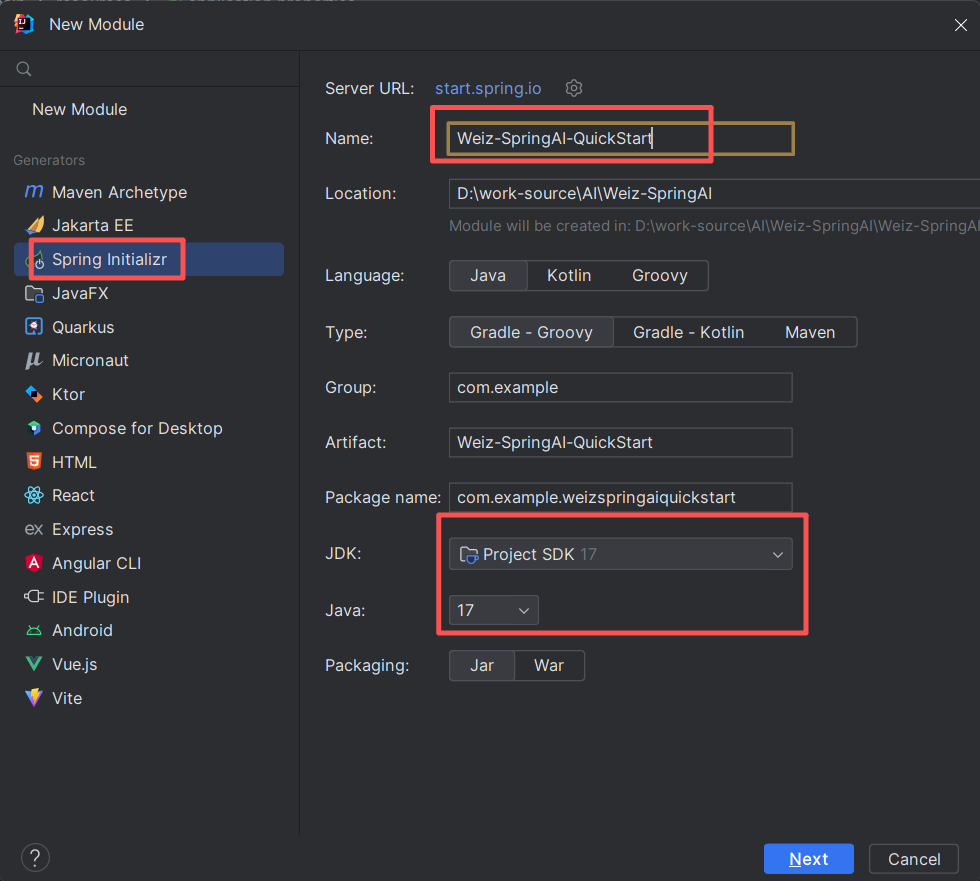The width and height of the screenshot is (980, 881).
Task: Close the New Module dialog
Action: tap(961, 25)
